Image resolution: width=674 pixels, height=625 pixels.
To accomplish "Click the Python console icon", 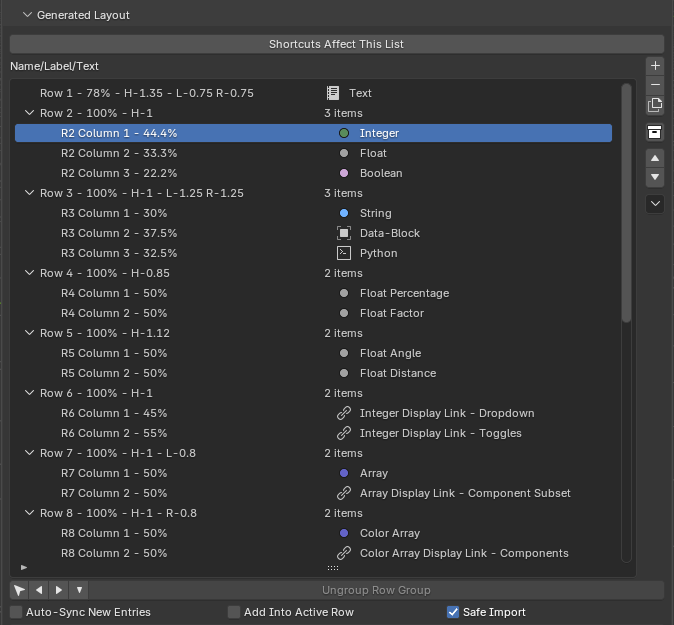I will [344, 253].
